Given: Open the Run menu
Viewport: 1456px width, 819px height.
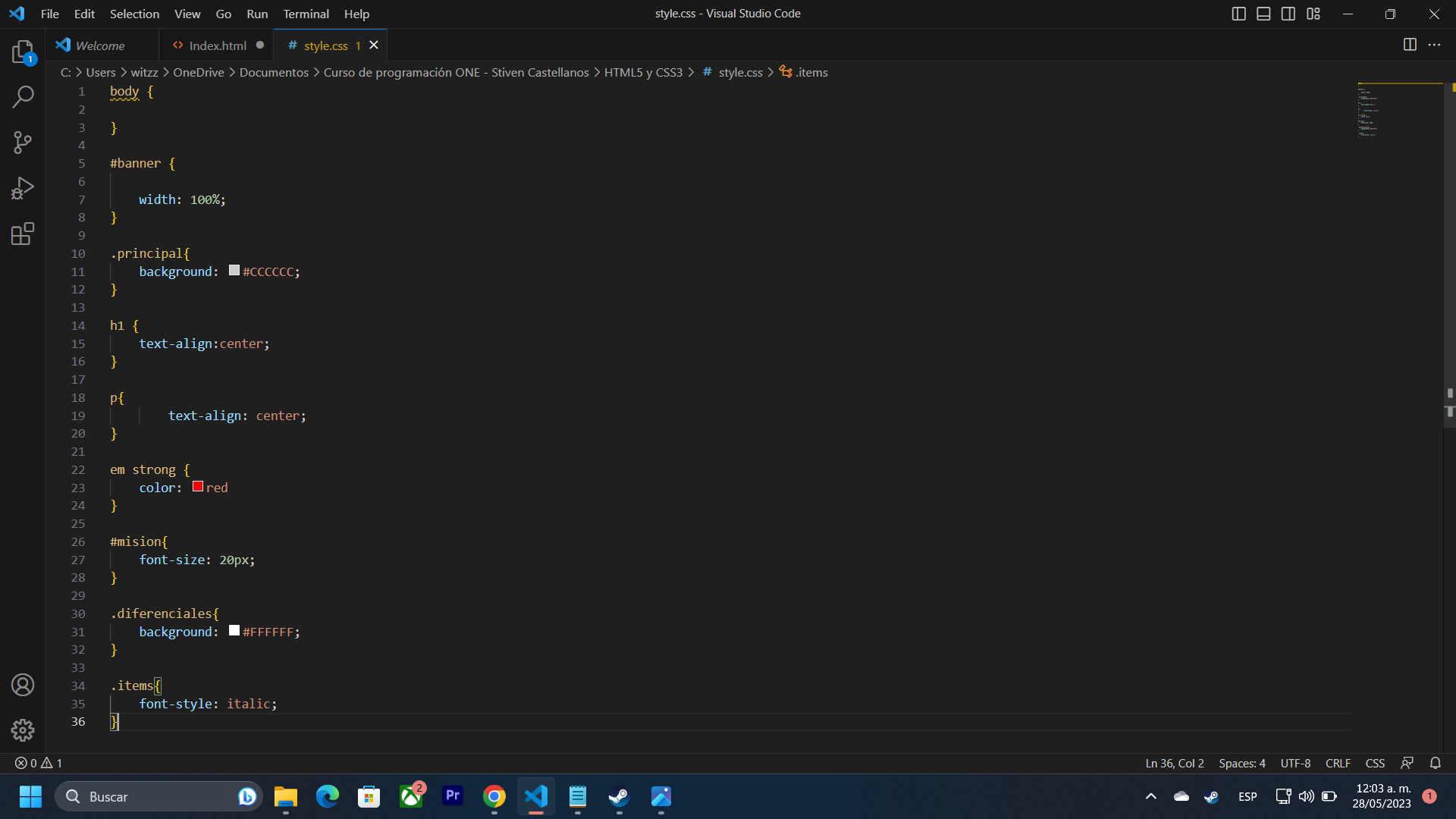Looking at the screenshot, I should [257, 14].
